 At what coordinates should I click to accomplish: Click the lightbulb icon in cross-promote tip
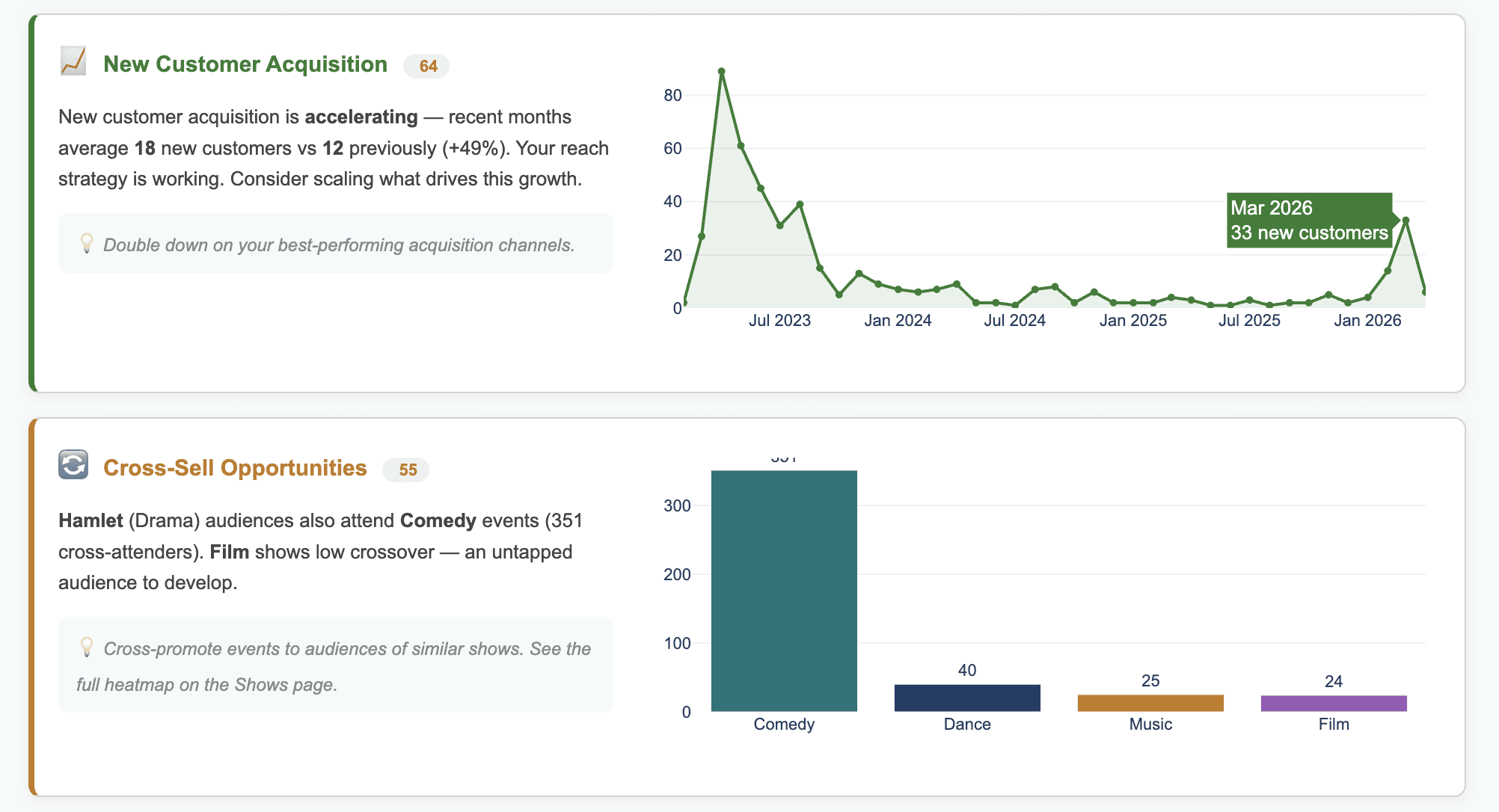click(x=87, y=647)
